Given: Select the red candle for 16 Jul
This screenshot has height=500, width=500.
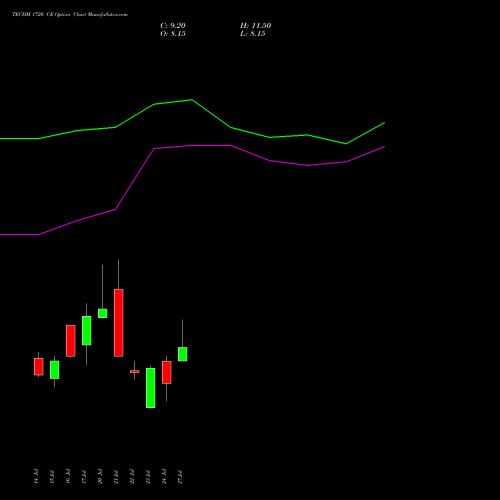Looking at the screenshot, I should (71, 341).
